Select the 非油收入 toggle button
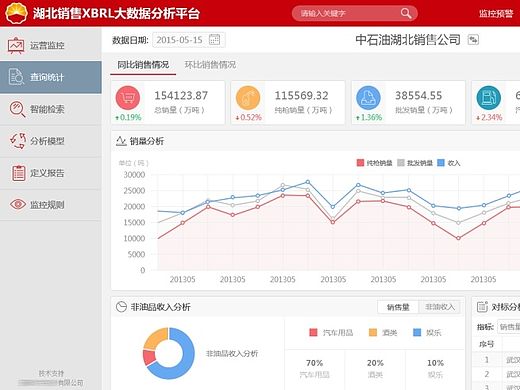Viewport: 520px width, 390px height. [x=440, y=307]
